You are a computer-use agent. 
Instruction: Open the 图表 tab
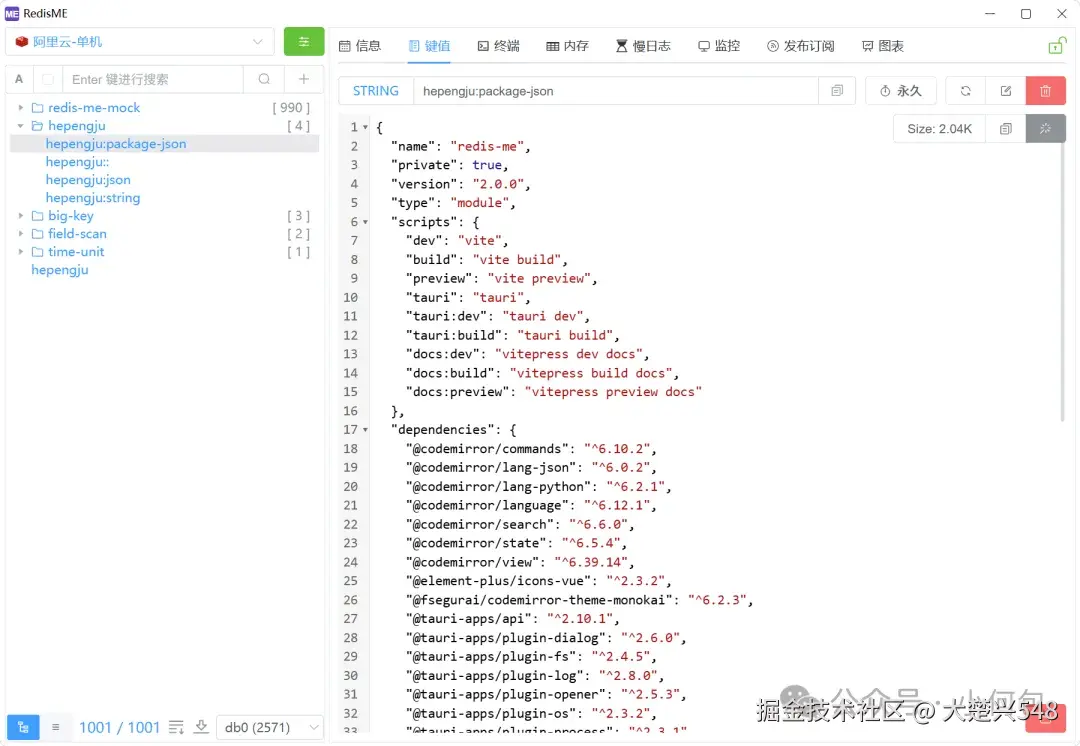(x=883, y=46)
